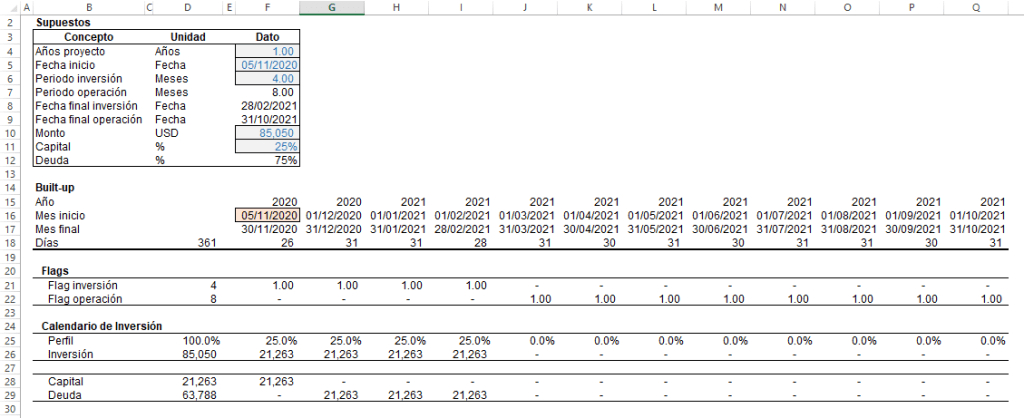Select the Supuestos heading cell

61,23
